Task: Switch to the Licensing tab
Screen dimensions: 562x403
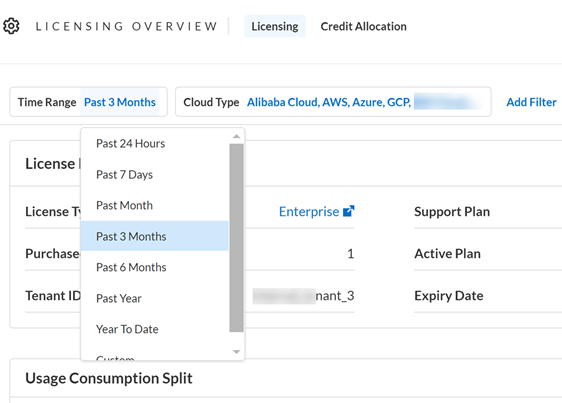Action: (275, 26)
